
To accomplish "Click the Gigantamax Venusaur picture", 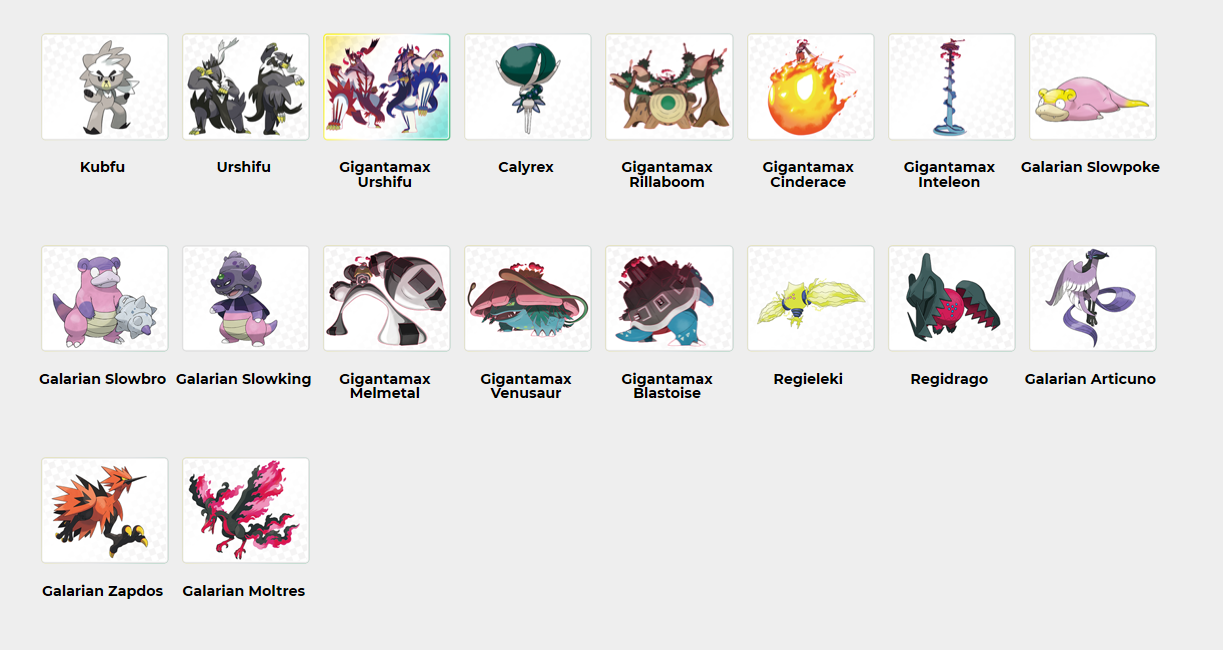I will coord(528,299).
